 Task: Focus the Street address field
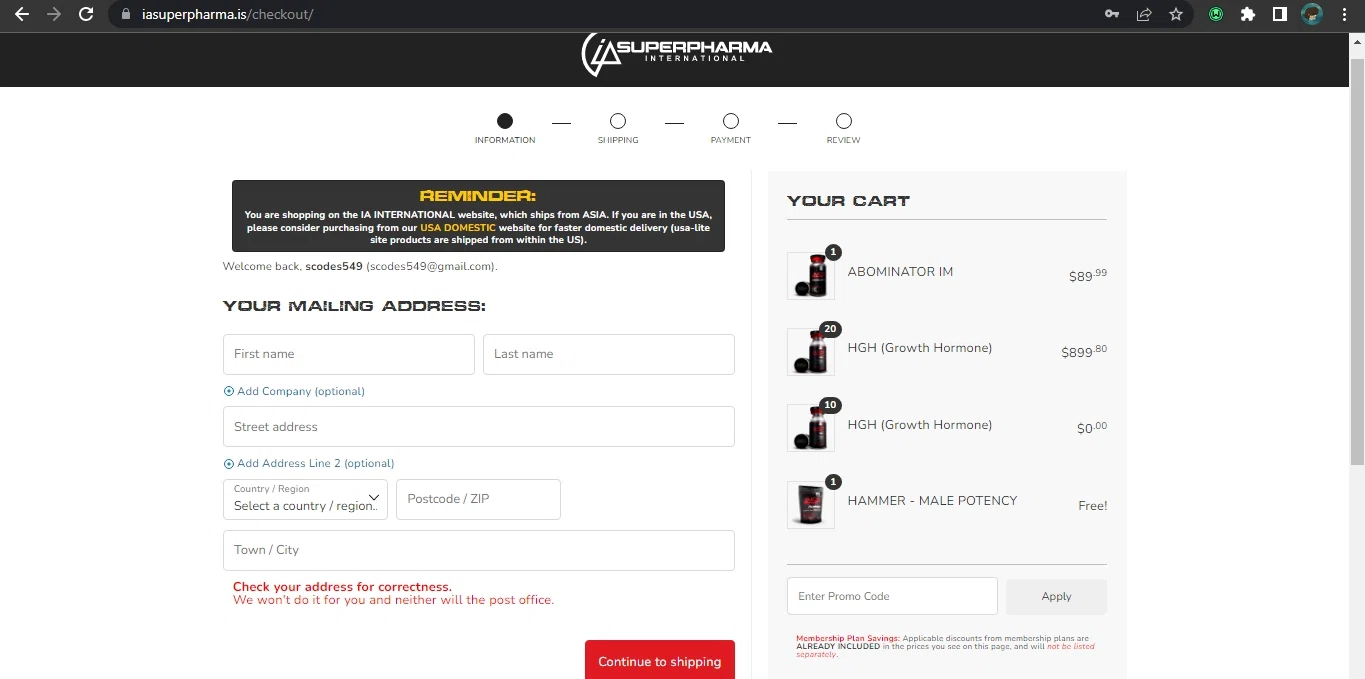[479, 426]
